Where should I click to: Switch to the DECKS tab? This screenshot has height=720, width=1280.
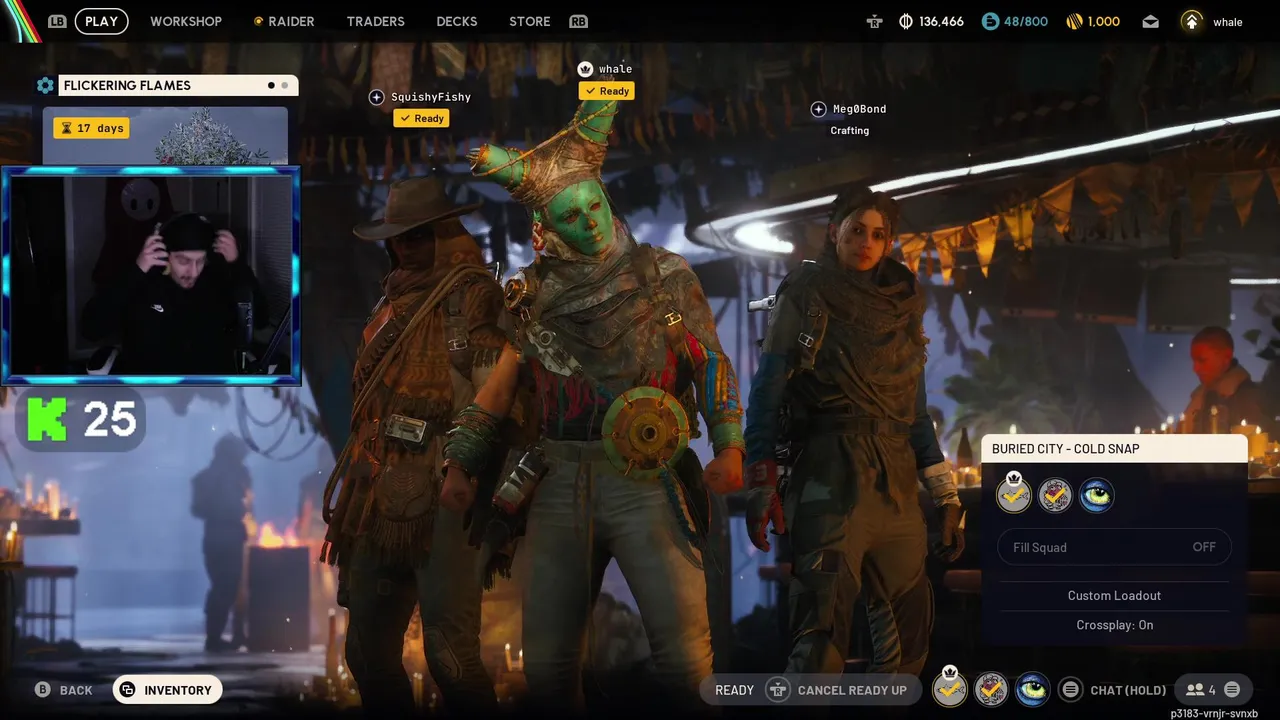(457, 21)
